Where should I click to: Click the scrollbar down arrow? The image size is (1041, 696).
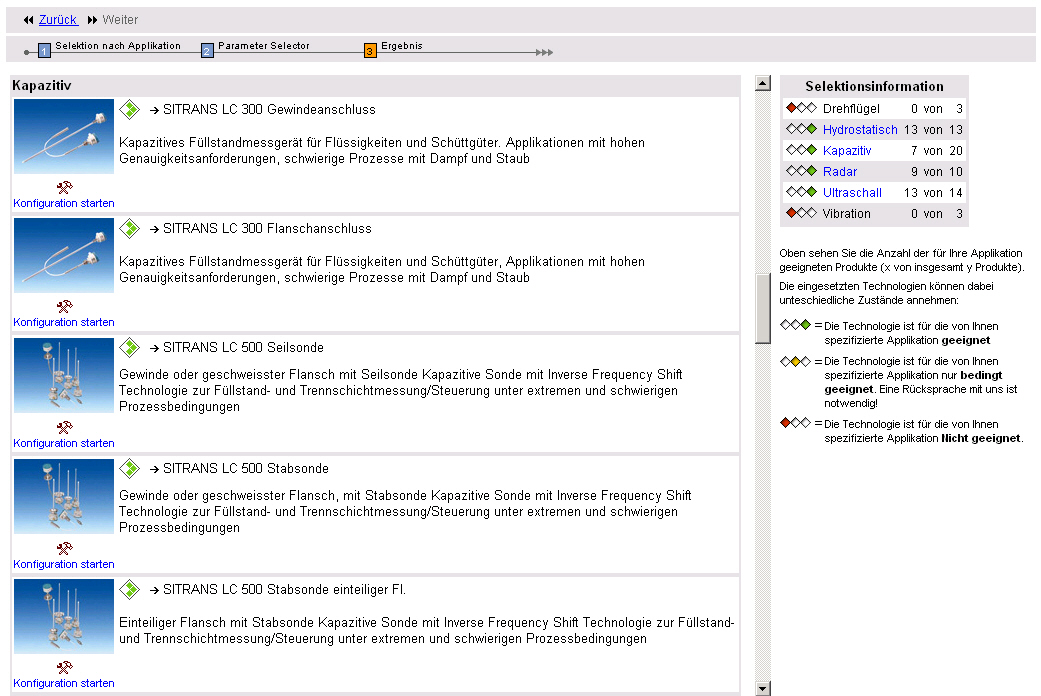coord(763,688)
